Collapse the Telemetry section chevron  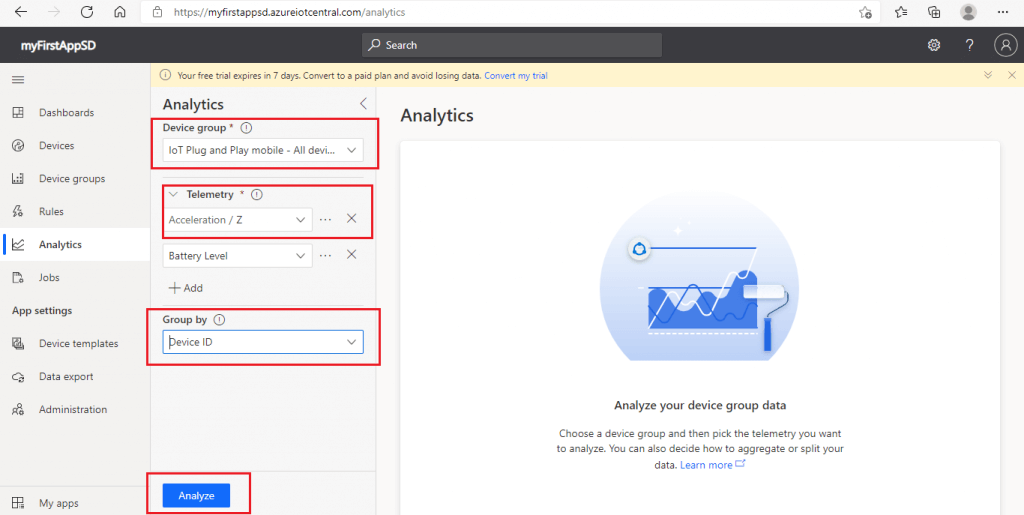[173, 195]
